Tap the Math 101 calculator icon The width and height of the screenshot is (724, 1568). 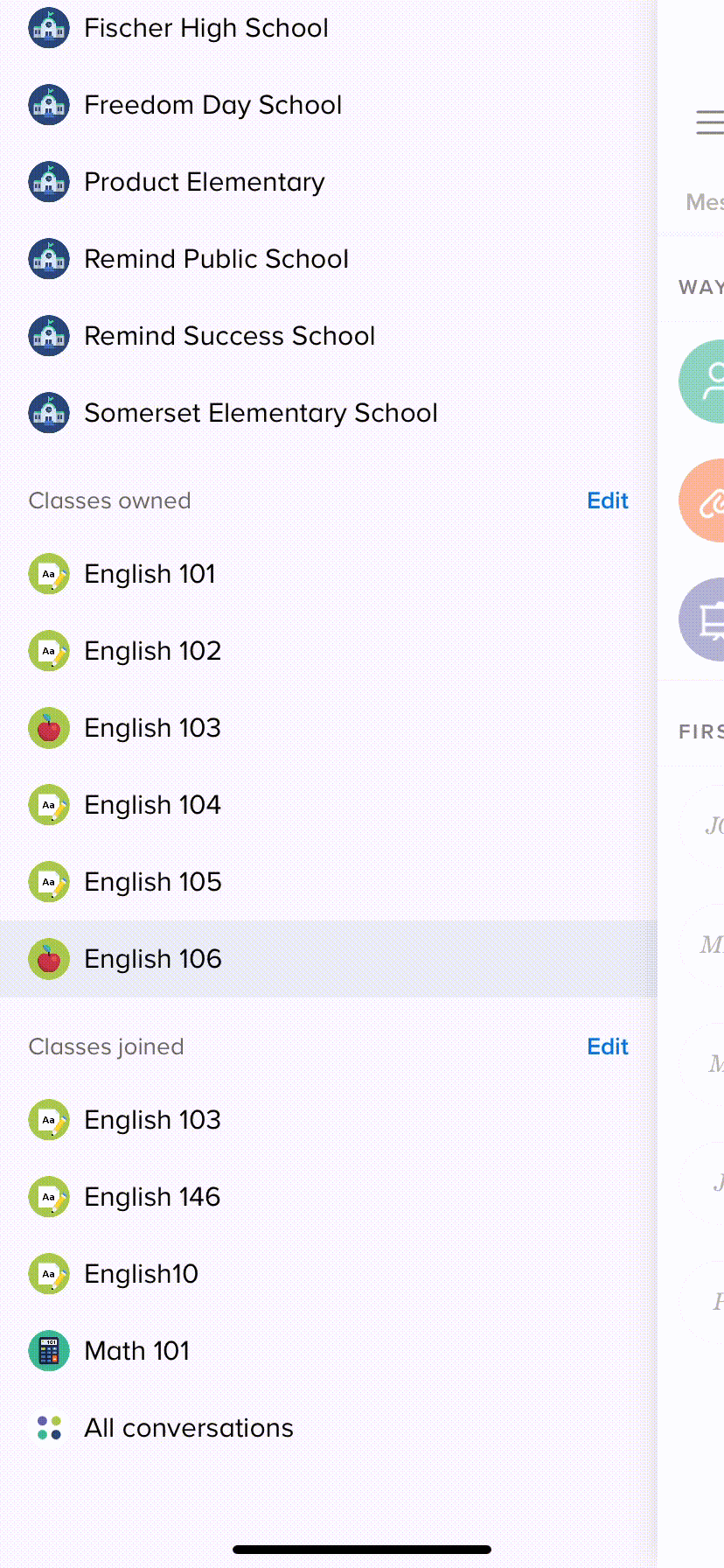49,1351
